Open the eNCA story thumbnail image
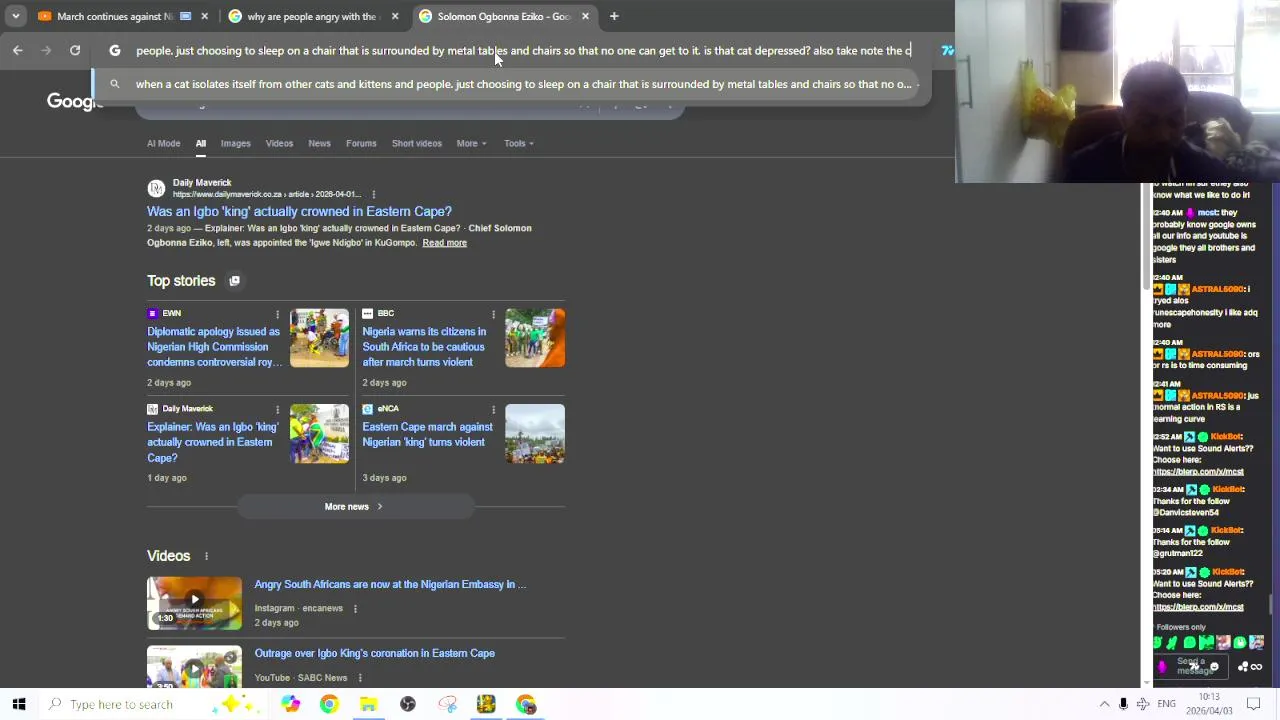The width and height of the screenshot is (1280, 720). 535,433
